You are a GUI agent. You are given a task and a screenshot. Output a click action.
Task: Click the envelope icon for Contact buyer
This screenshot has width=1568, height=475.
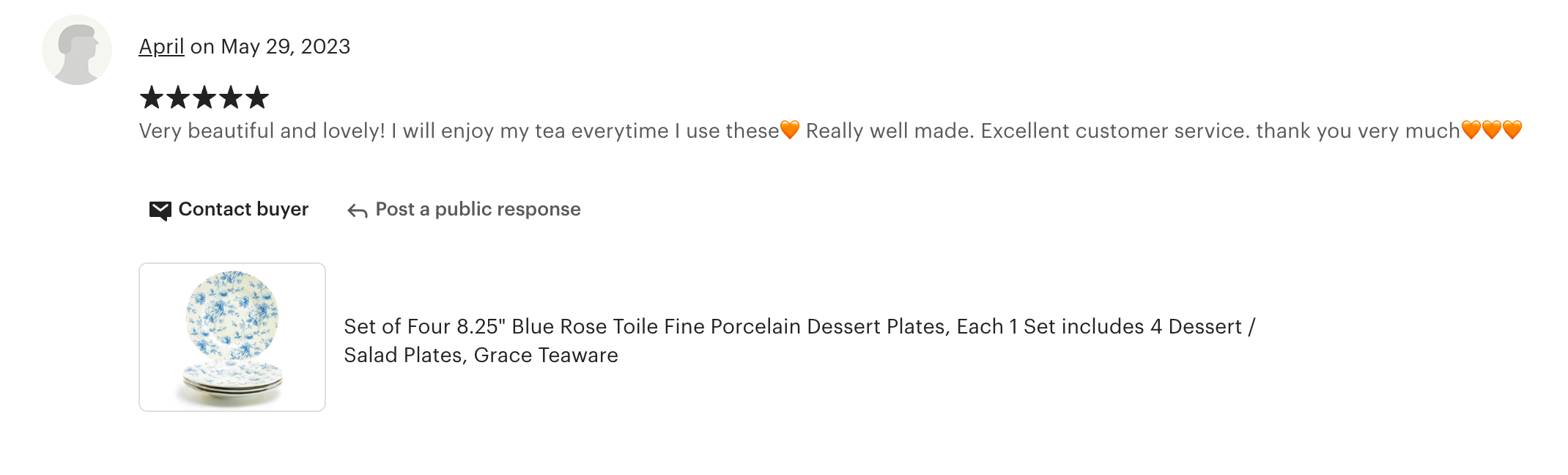(x=160, y=210)
